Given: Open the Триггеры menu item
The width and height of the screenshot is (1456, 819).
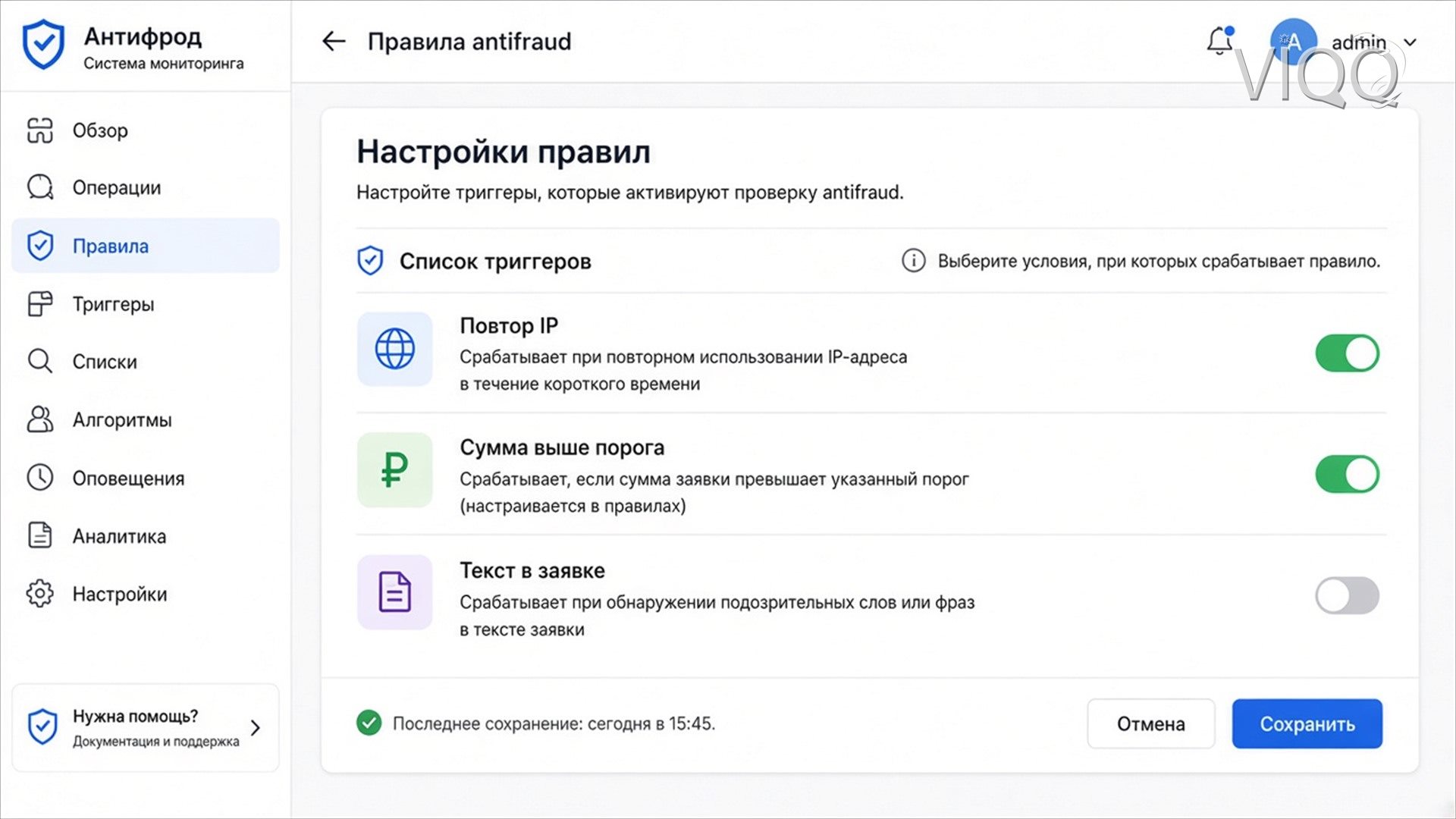Looking at the screenshot, I should 146,304.
